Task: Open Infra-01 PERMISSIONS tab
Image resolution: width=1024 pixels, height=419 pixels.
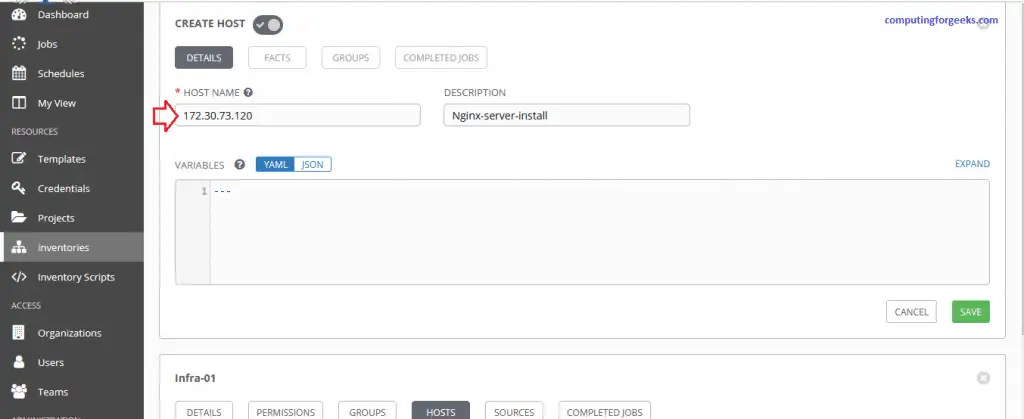Action: [x=285, y=411]
